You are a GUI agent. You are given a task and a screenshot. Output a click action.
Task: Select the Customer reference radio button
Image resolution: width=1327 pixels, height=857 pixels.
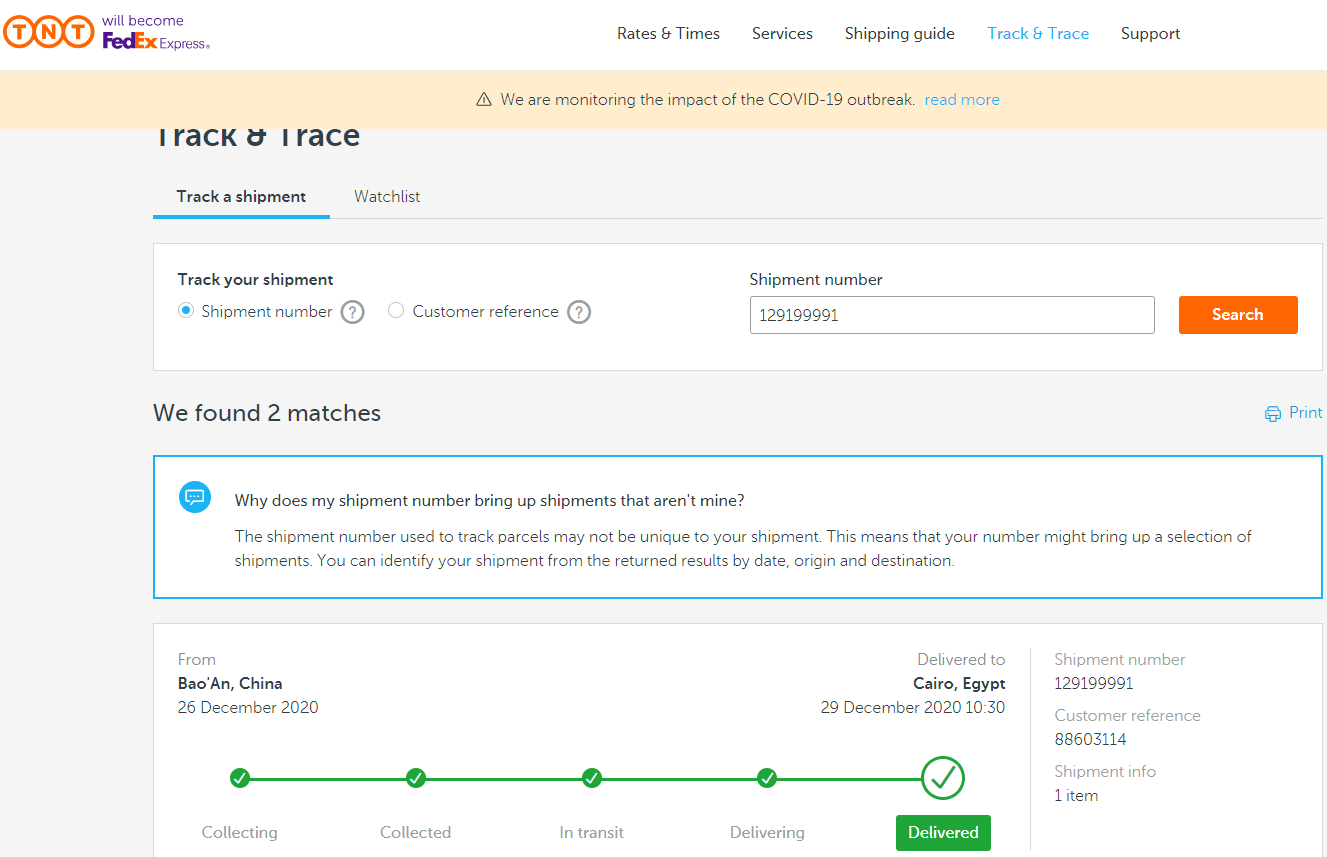(x=396, y=311)
